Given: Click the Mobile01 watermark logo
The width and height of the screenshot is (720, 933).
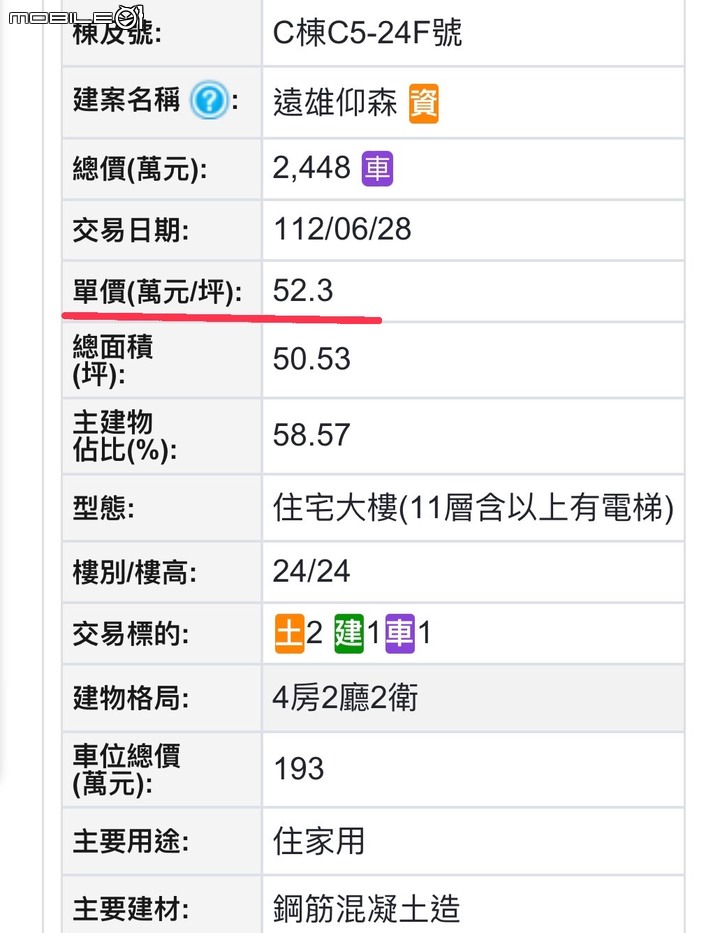Looking at the screenshot, I should coord(76,17).
